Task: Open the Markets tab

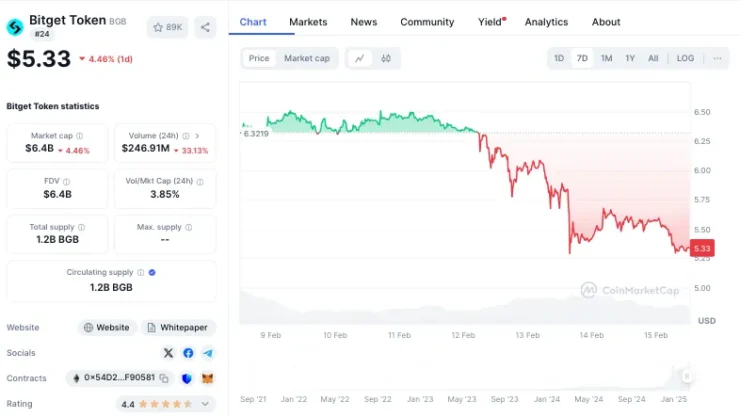Action: 308,22
